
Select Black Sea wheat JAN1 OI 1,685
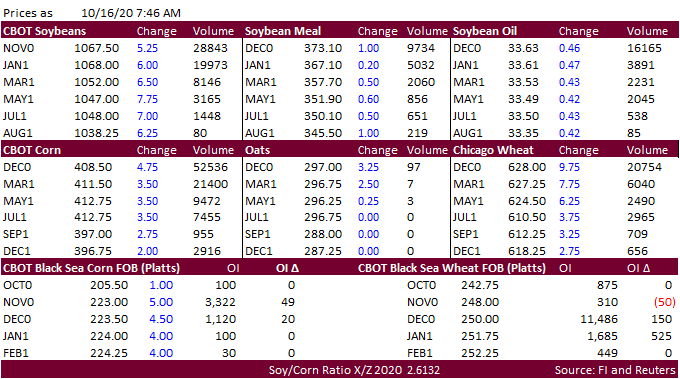pyautogui.click(x=602, y=336)
